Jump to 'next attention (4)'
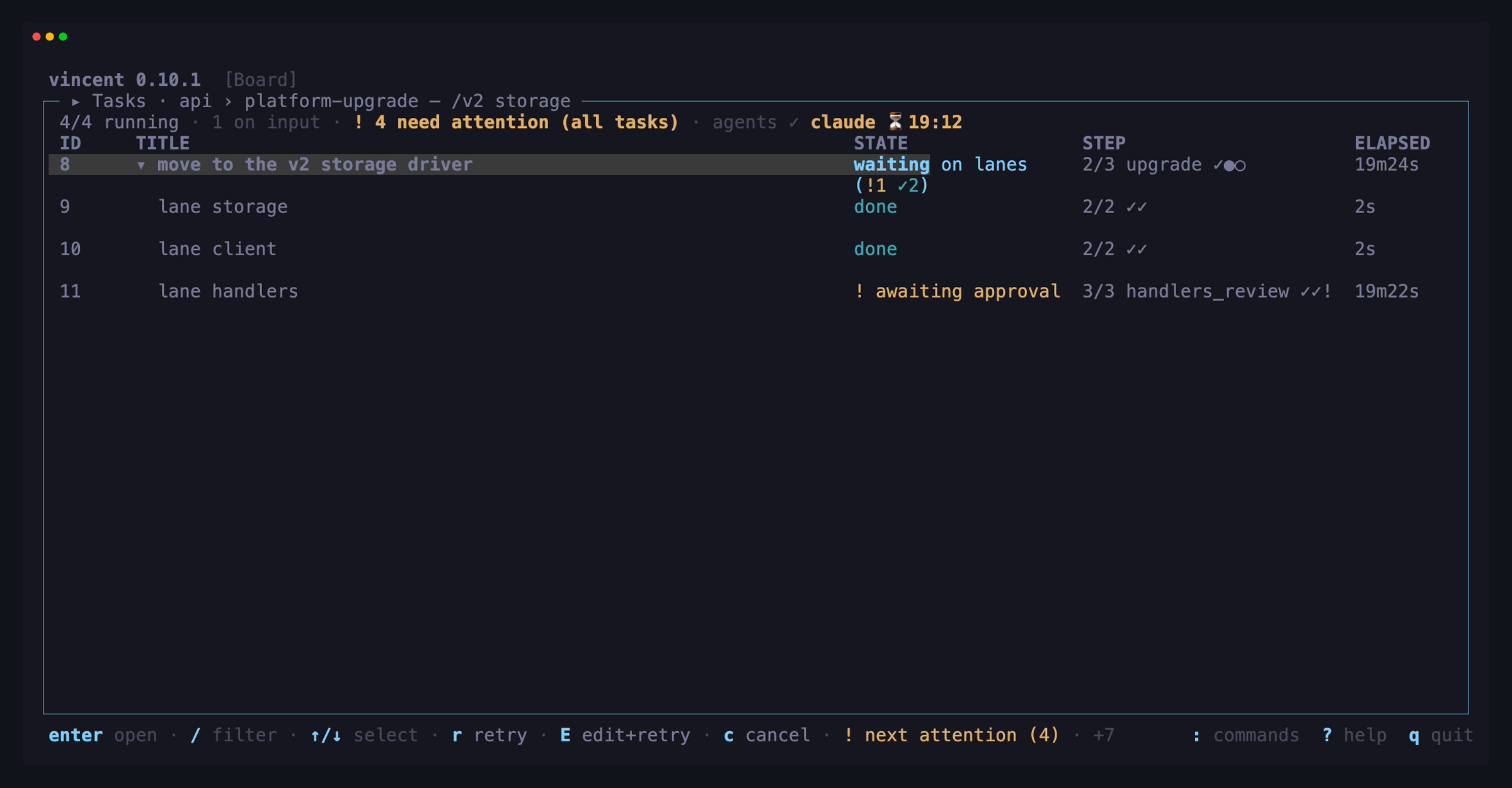Image resolution: width=1512 pixels, height=788 pixels. click(x=951, y=735)
